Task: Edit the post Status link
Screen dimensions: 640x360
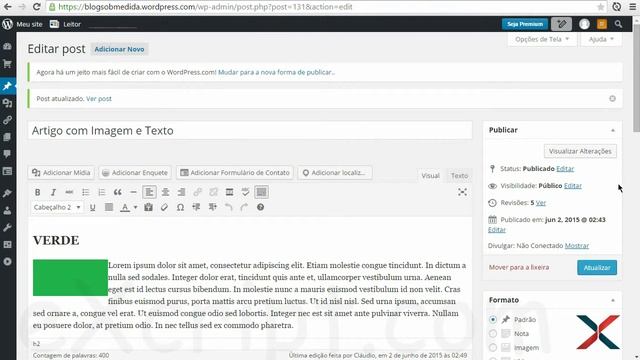Action: coord(565,169)
